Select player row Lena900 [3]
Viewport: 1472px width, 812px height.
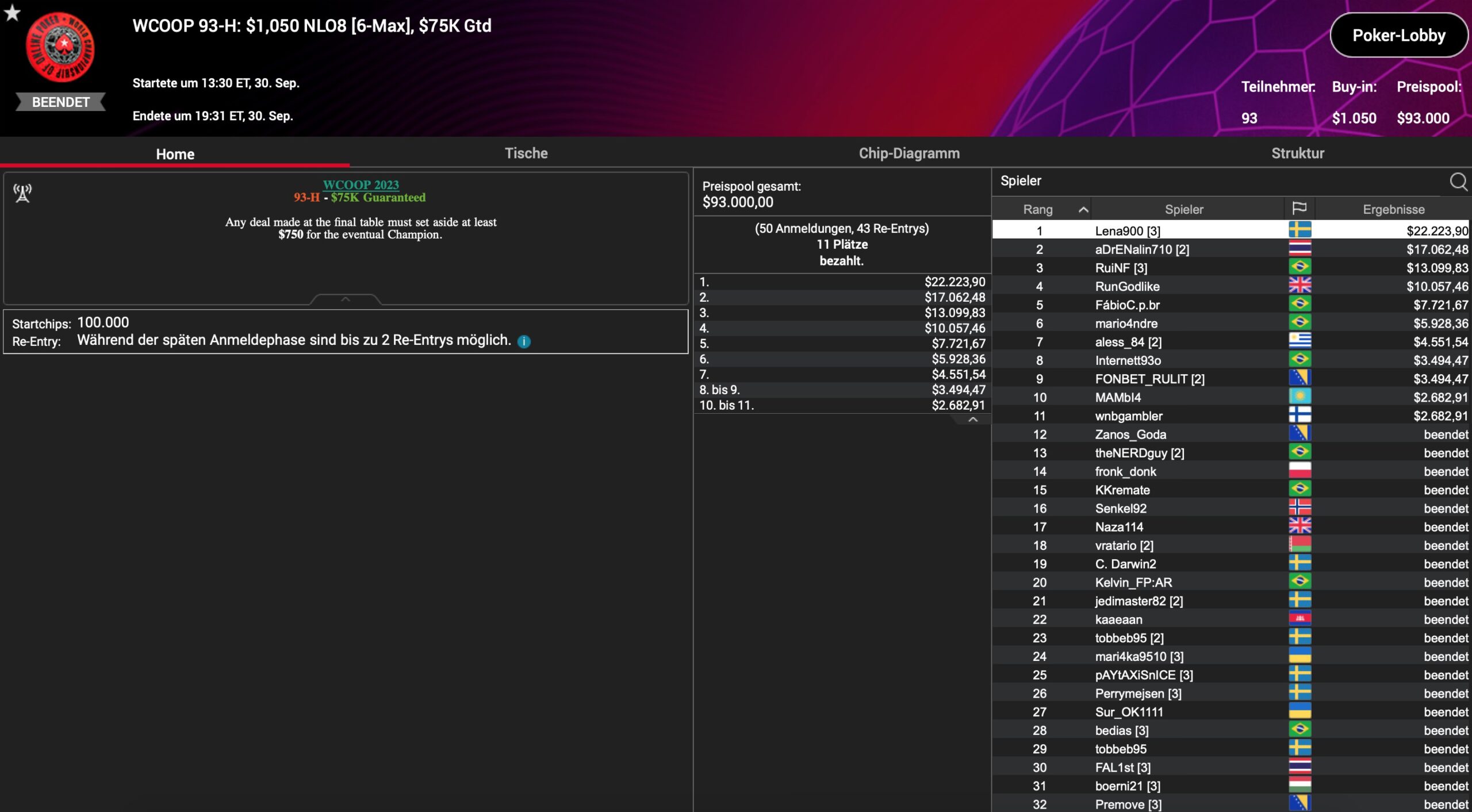(1230, 230)
